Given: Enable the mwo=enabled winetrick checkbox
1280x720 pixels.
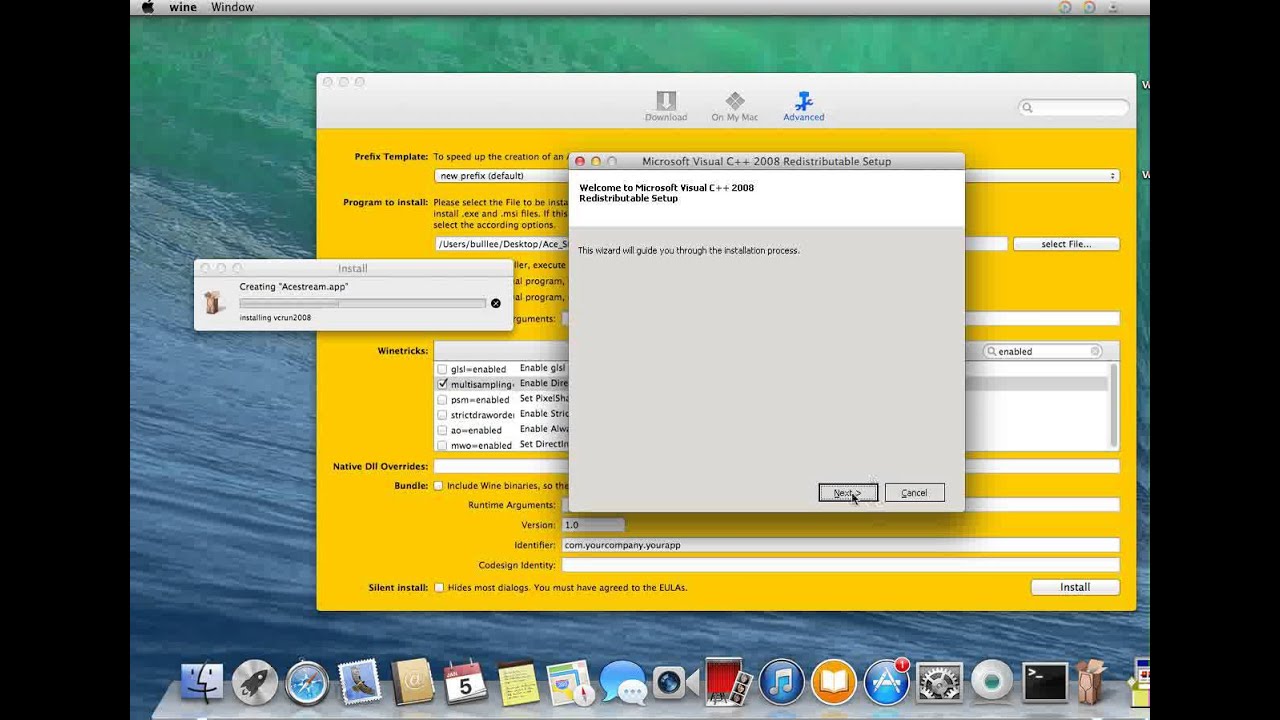Looking at the screenshot, I should point(442,445).
